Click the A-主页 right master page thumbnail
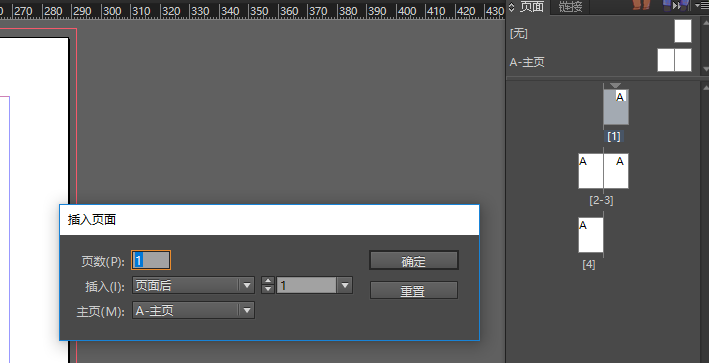 [683, 60]
